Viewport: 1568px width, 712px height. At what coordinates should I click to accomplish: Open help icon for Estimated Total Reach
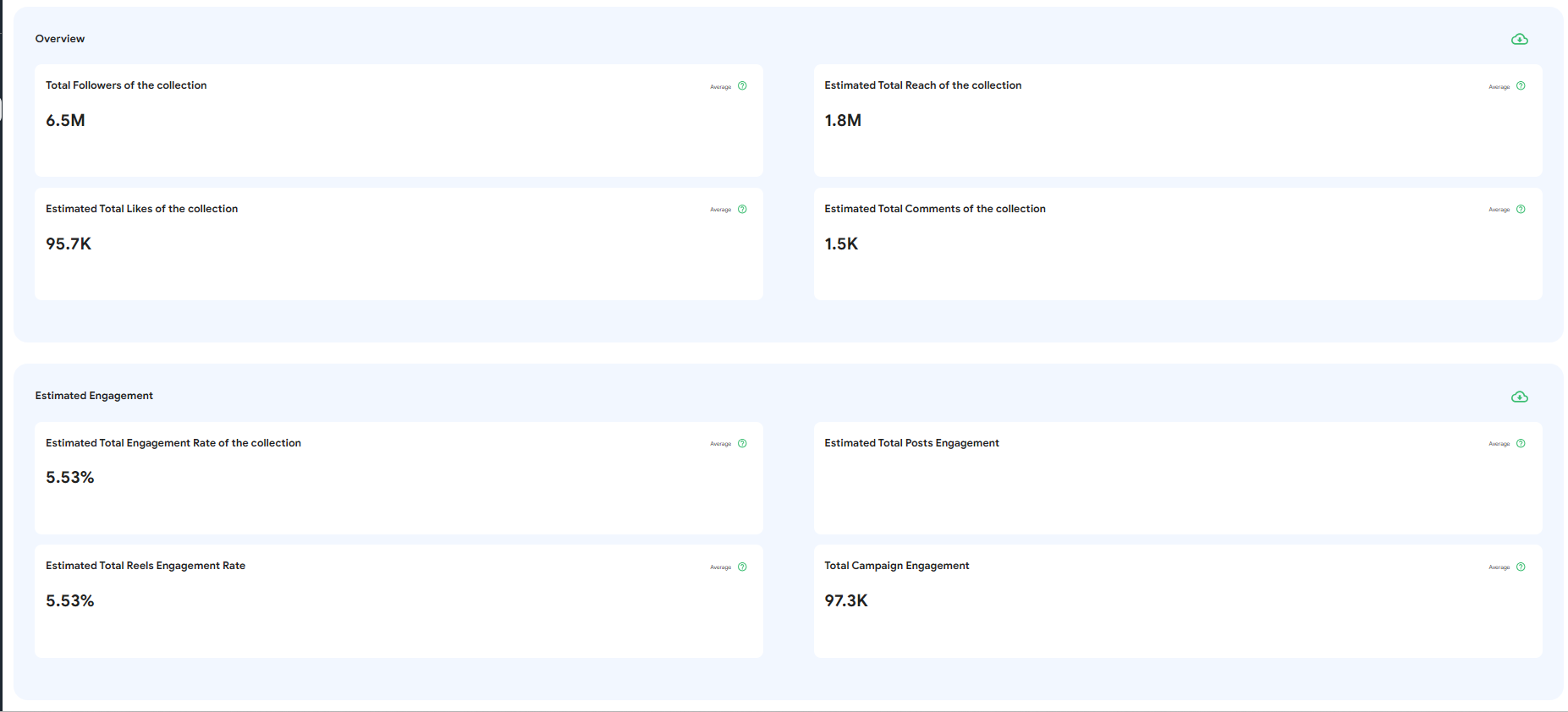[1521, 86]
